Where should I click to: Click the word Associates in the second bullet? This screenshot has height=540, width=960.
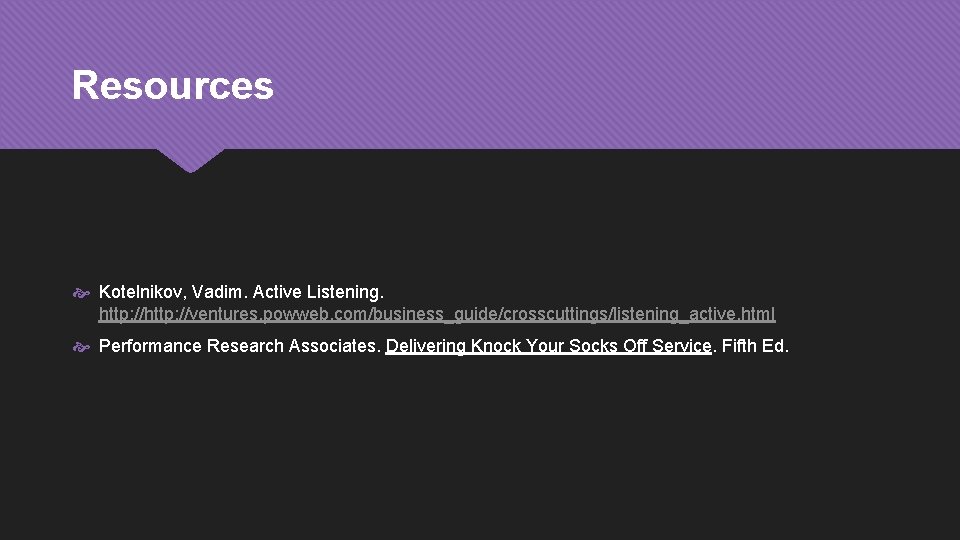click(333, 346)
